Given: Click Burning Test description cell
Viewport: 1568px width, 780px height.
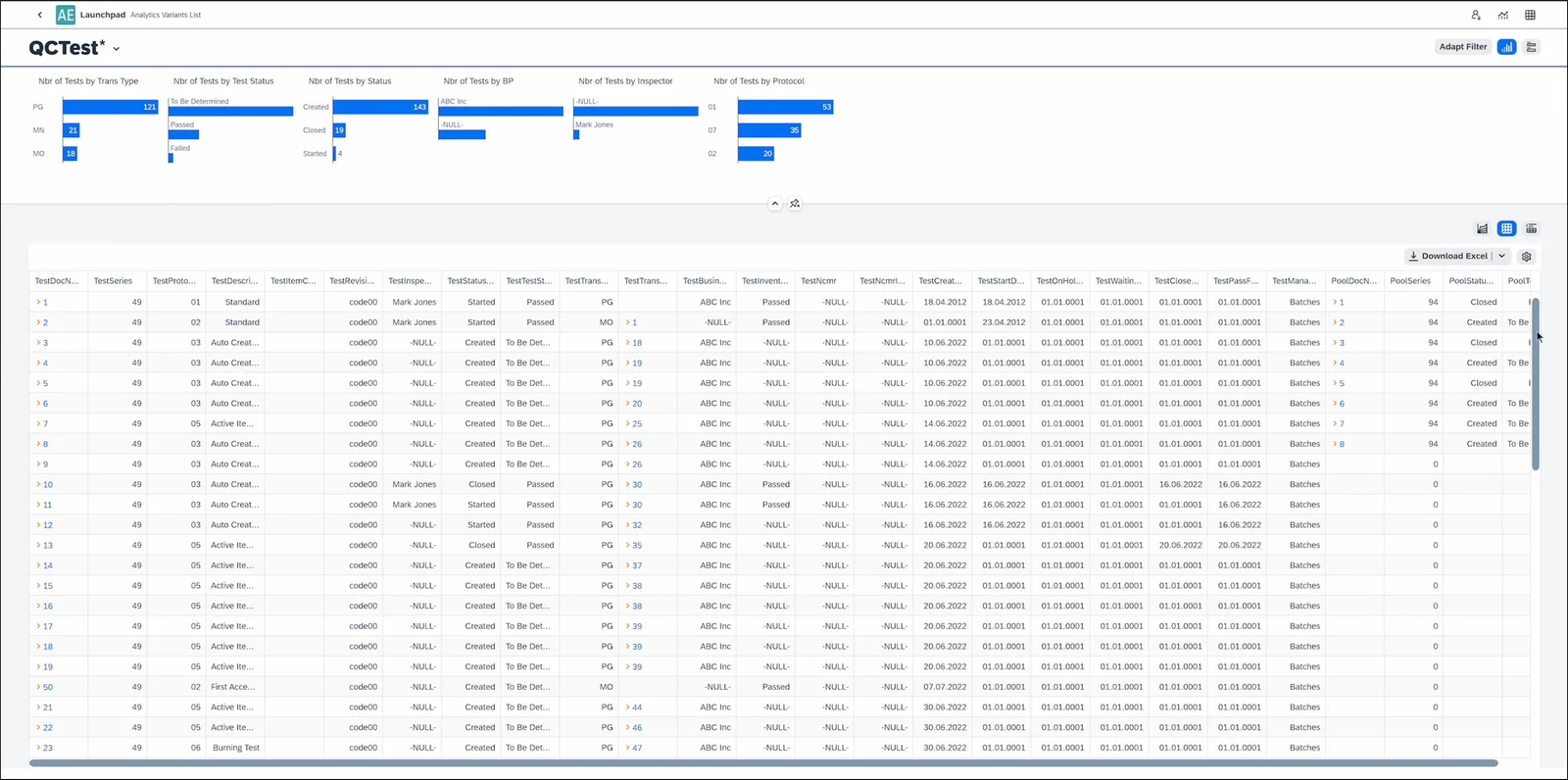Looking at the screenshot, I should tap(235, 748).
